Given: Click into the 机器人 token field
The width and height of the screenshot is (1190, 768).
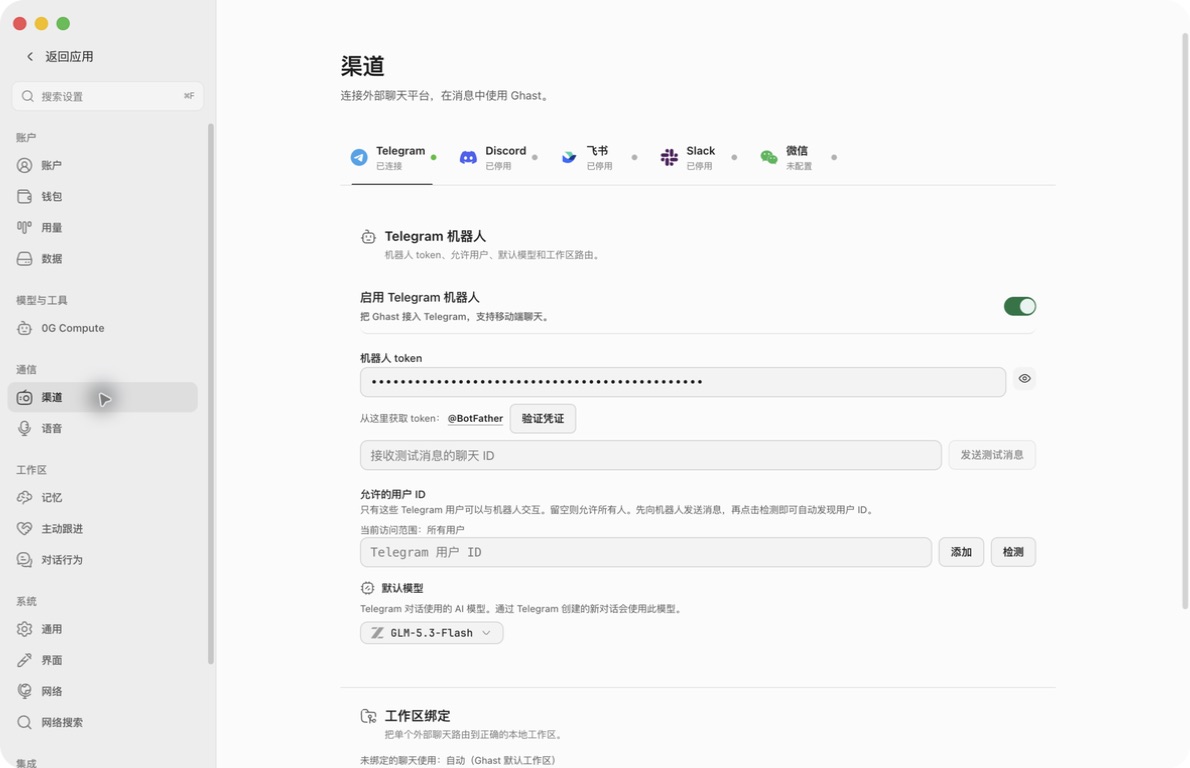Looking at the screenshot, I should click(x=683, y=382).
